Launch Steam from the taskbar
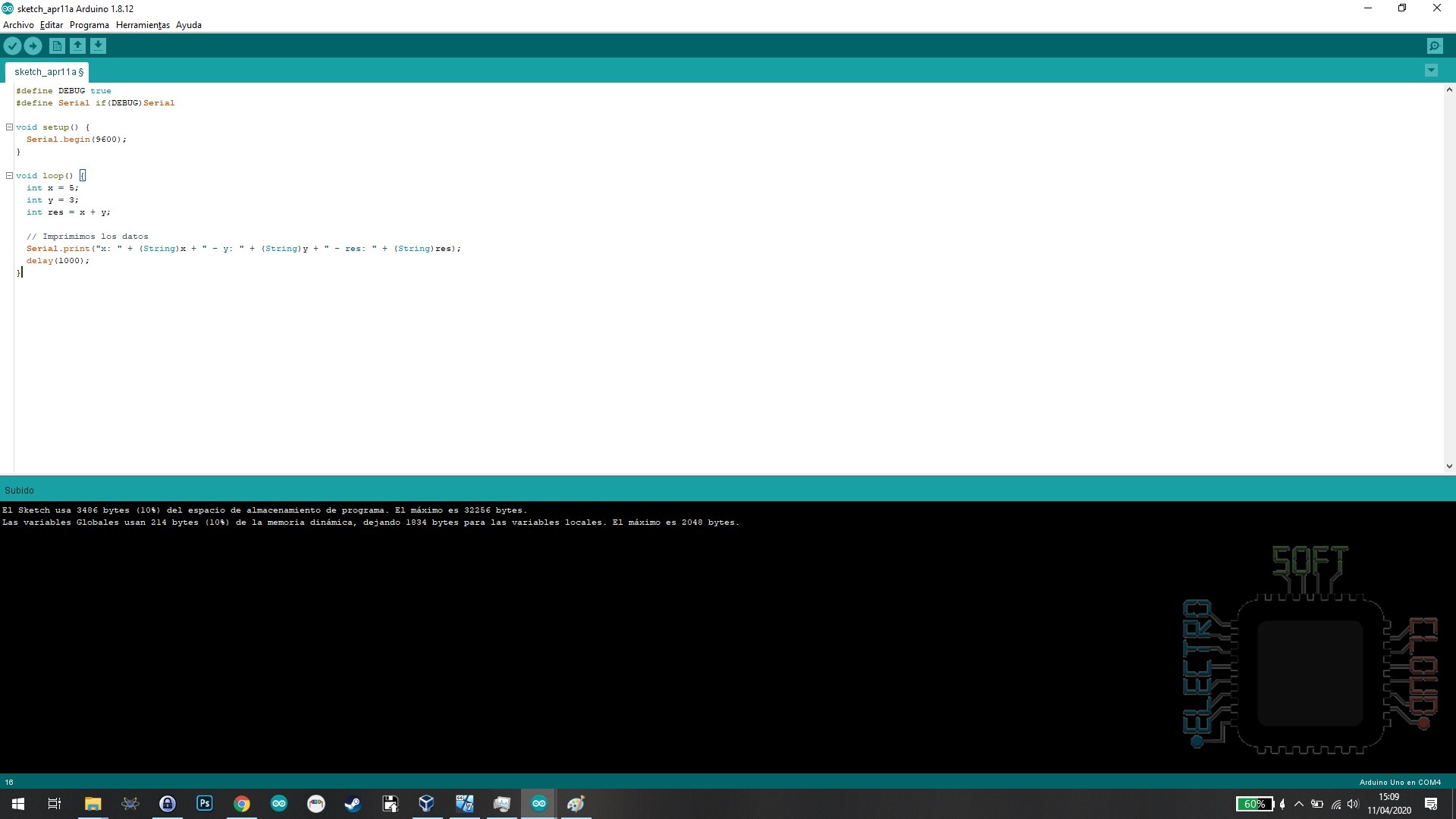This screenshot has width=1456, height=819. pos(353,804)
